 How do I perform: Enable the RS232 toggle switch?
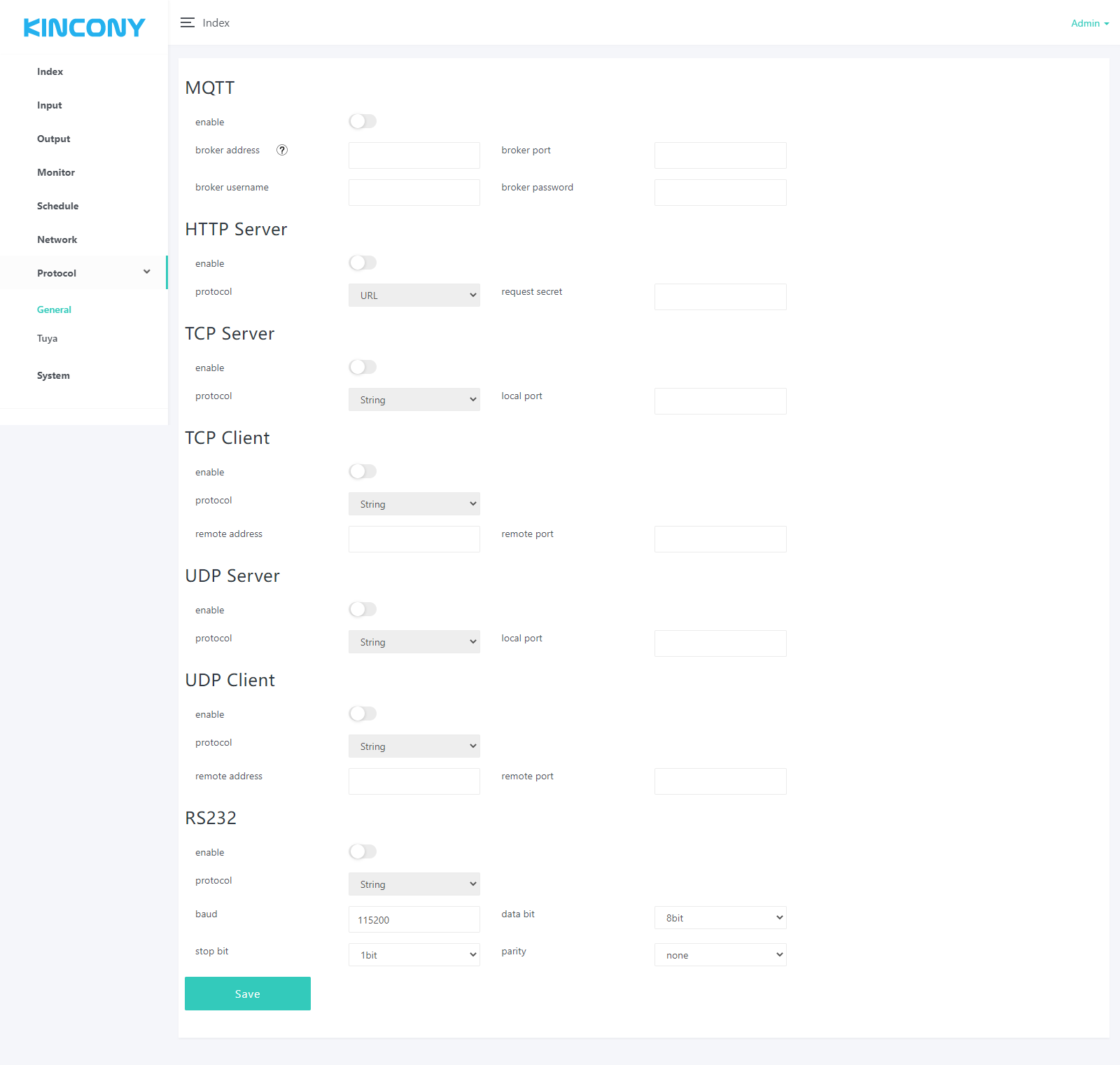click(363, 852)
